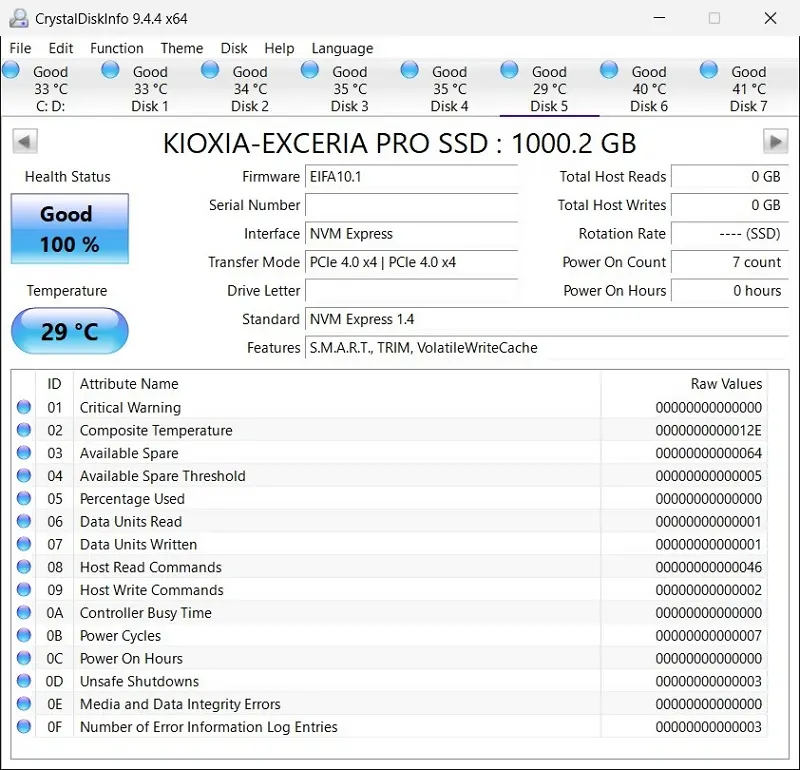Click the Firmware field EIFA10.1

click(x=412, y=177)
